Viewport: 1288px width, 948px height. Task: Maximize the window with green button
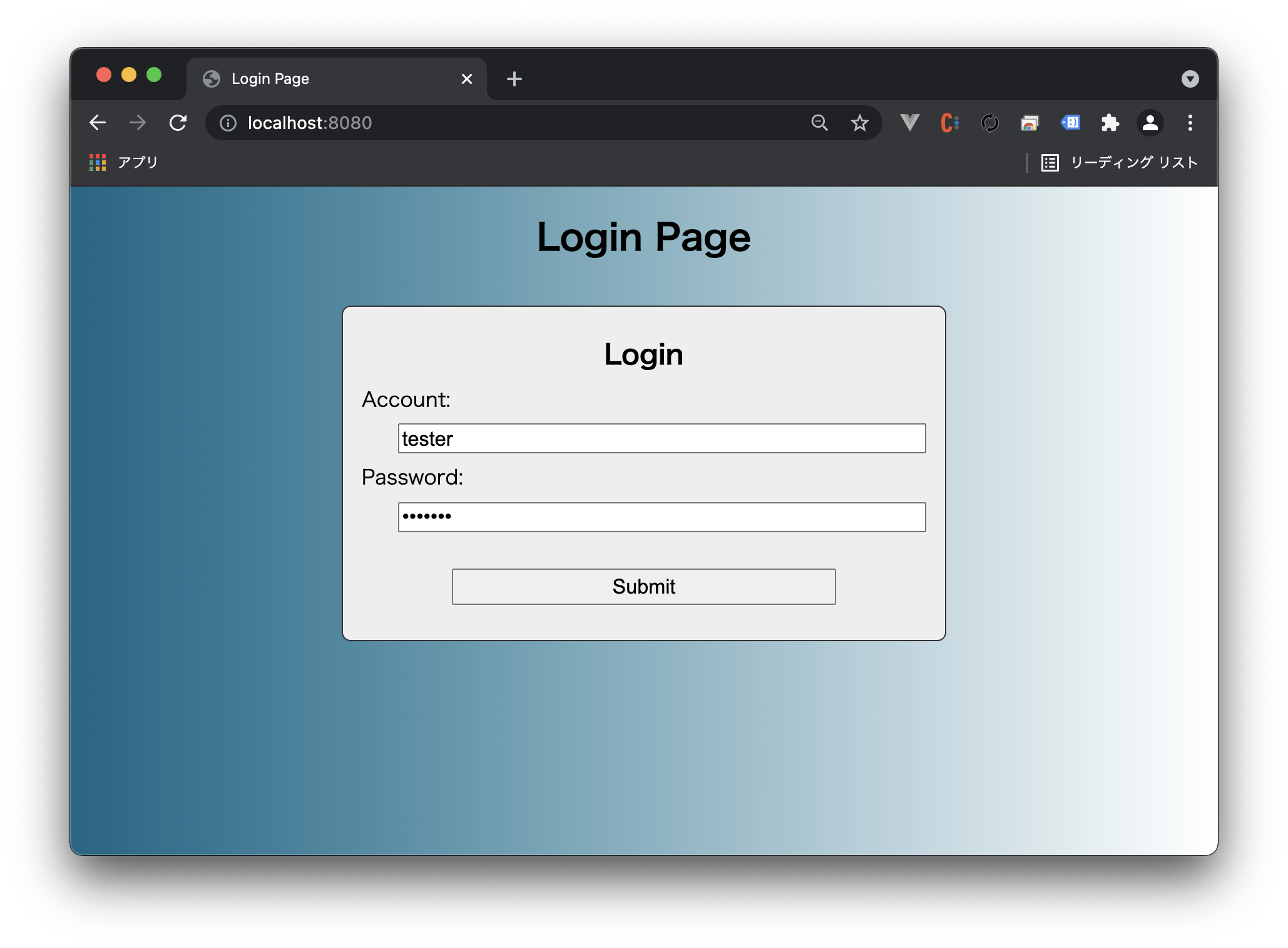154,75
